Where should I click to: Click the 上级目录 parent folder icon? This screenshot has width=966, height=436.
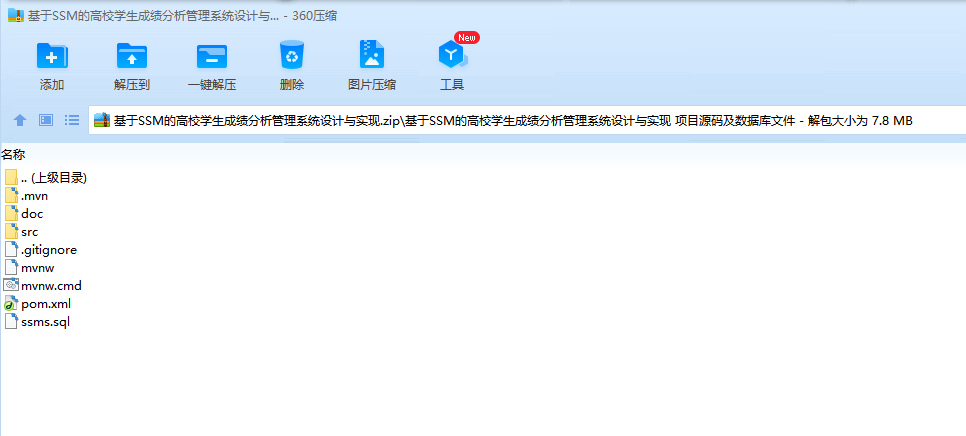point(10,178)
